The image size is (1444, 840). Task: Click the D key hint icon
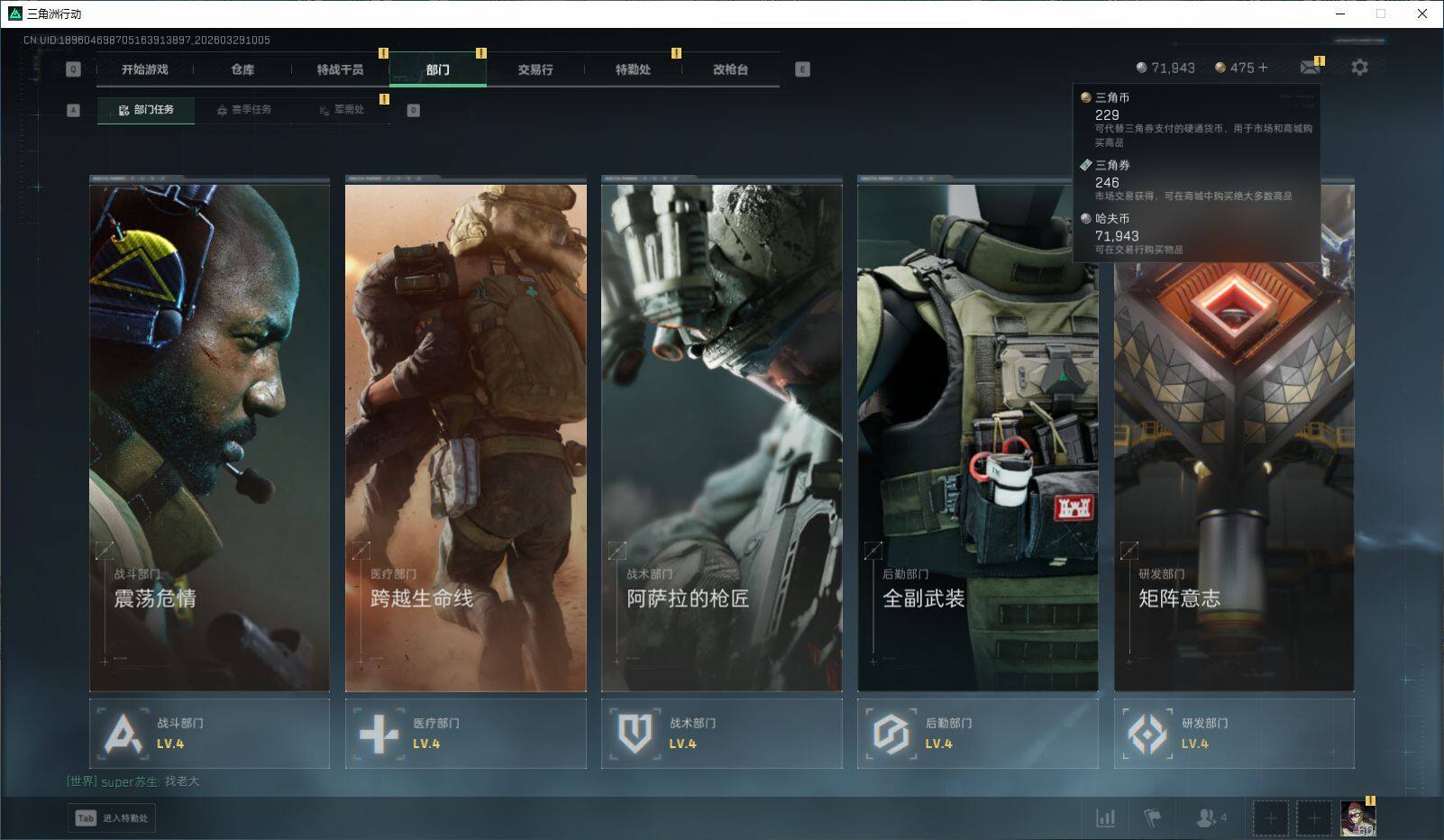[414, 110]
